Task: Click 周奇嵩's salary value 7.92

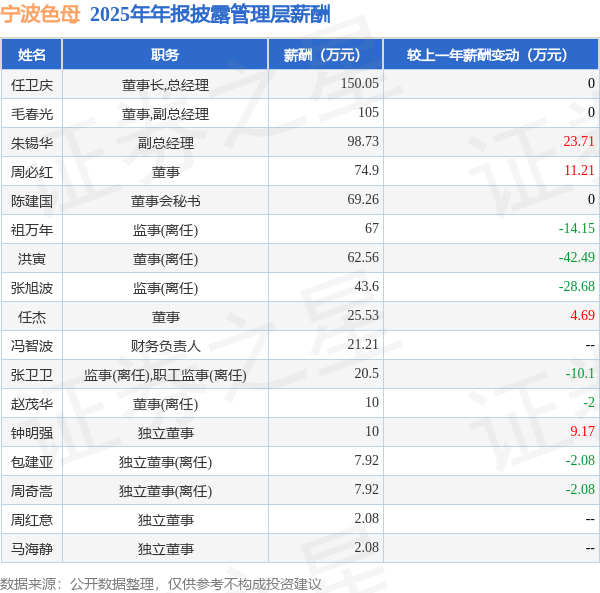Action: point(367,490)
